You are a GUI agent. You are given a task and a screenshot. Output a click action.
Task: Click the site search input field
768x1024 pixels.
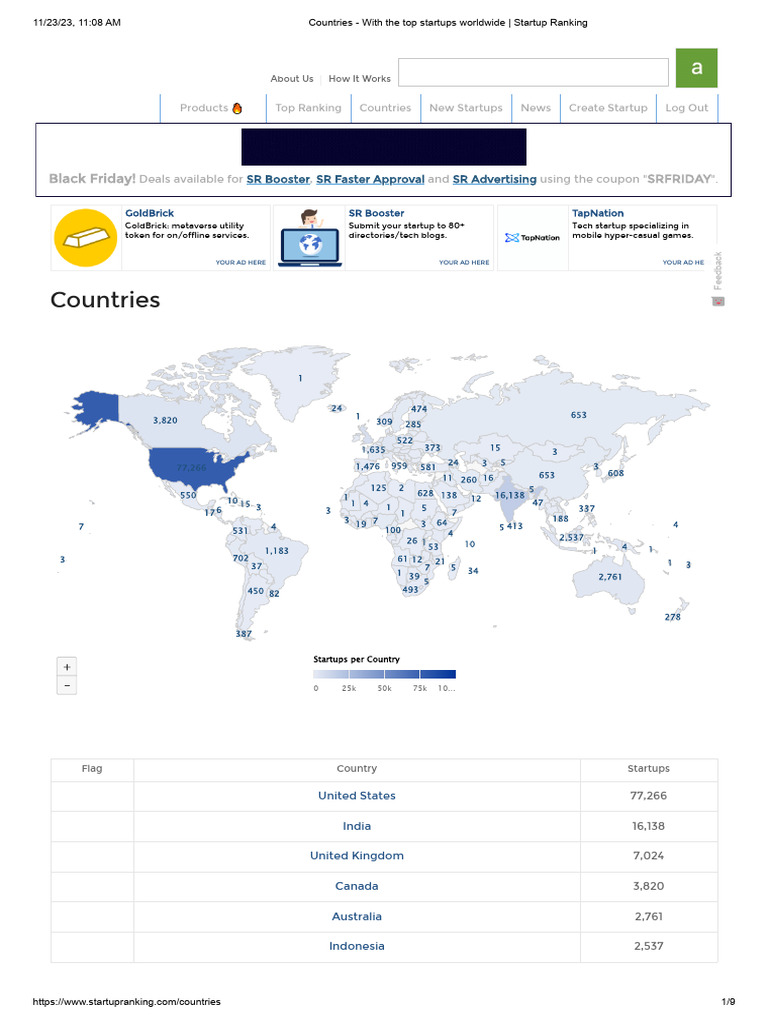[x=533, y=72]
